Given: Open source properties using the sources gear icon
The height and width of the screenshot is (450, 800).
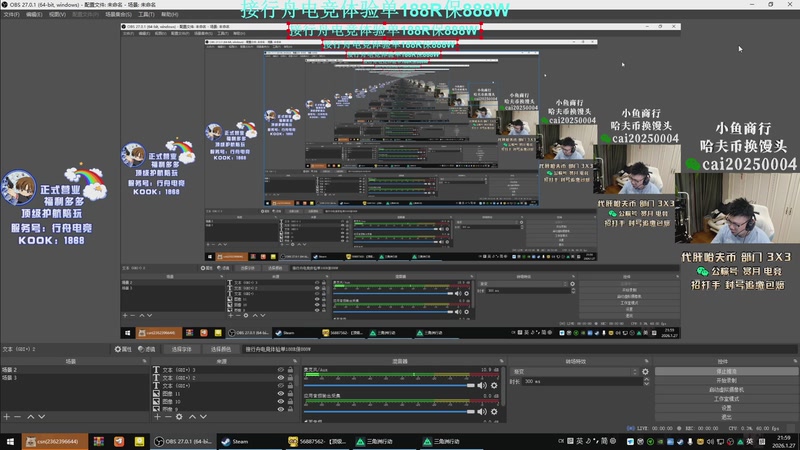Looking at the screenshot, I should pos(179,417).
